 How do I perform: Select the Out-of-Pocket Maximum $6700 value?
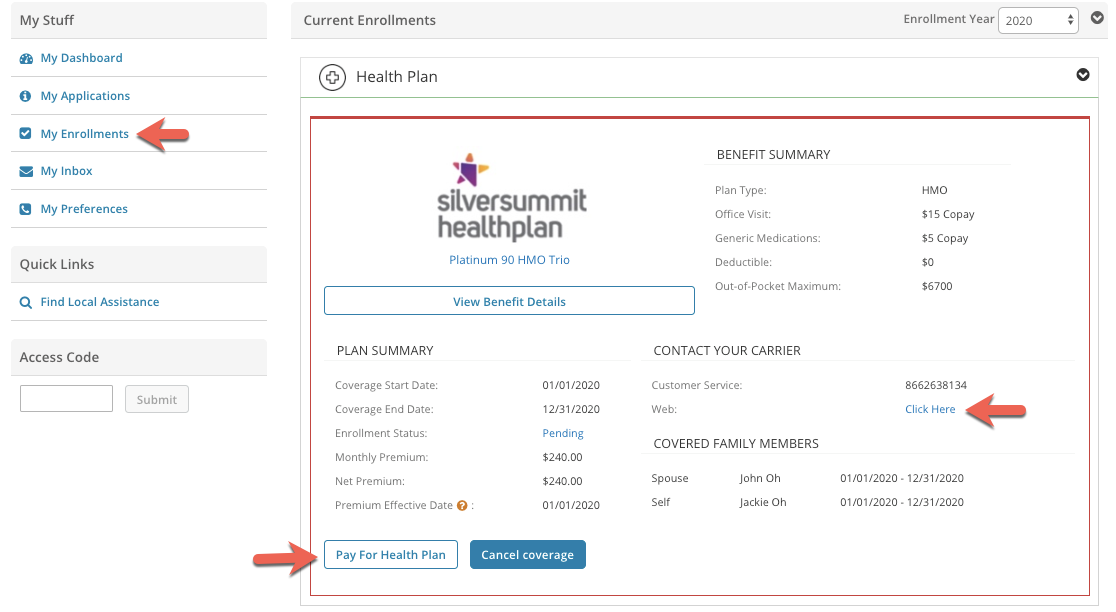[937, 287]
